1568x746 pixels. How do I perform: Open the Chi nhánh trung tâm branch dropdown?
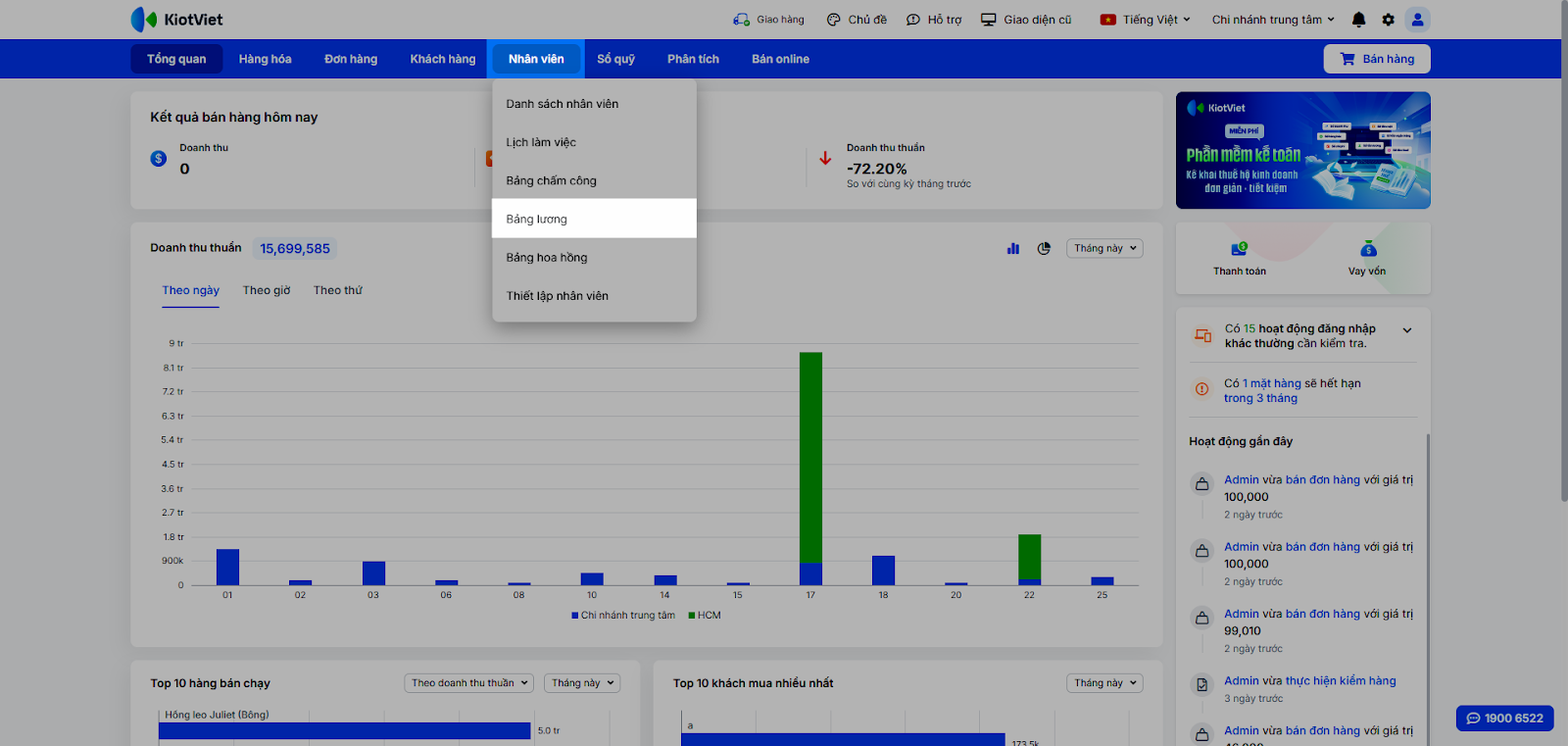[x=1272, y=20]
